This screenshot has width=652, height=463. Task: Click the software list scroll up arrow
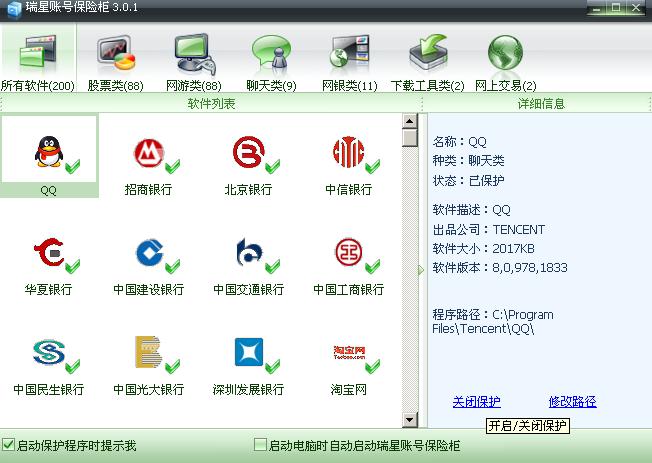point(410,121)
